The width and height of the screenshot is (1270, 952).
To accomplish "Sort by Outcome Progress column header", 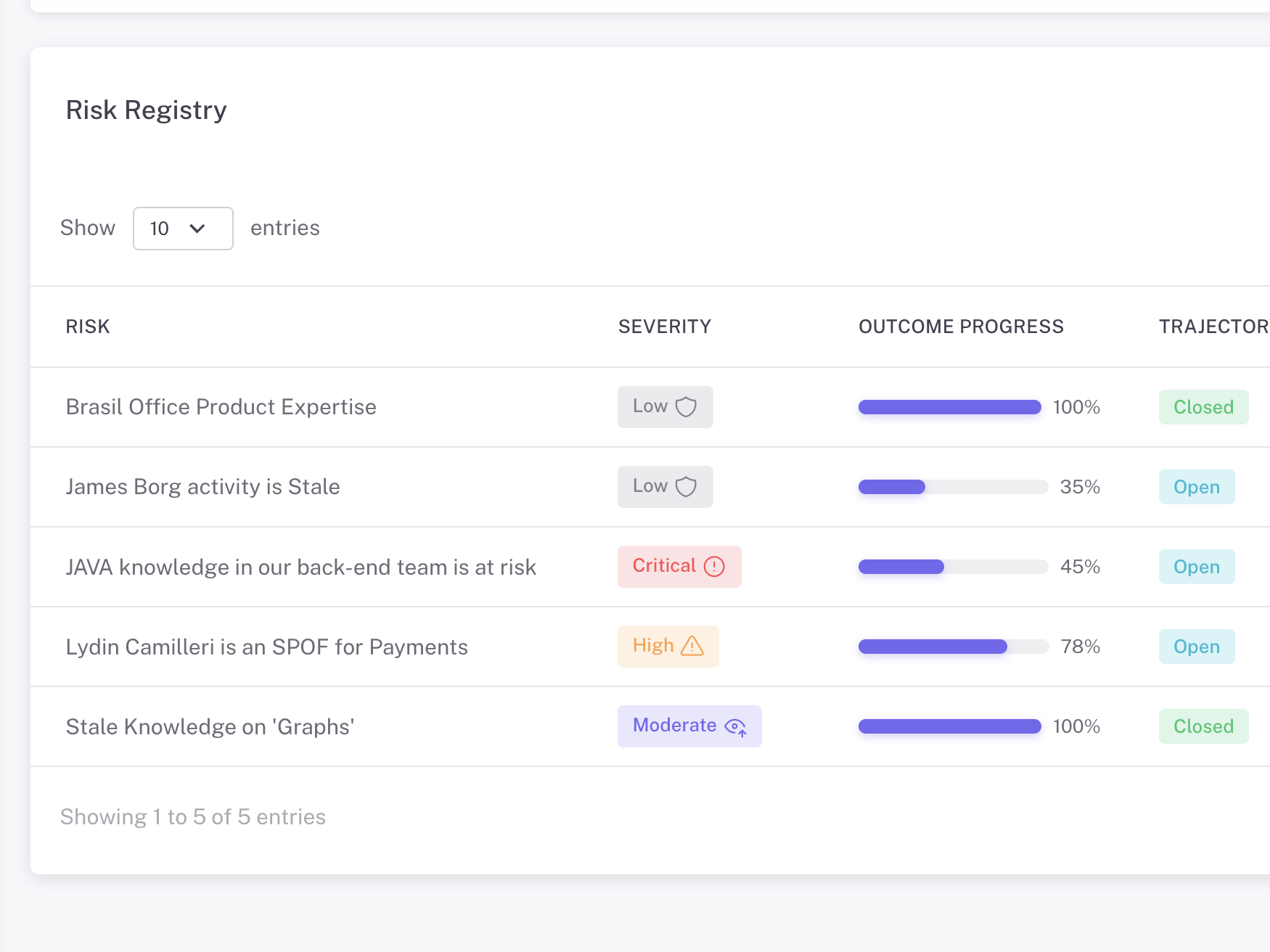I will pos(960,327).
